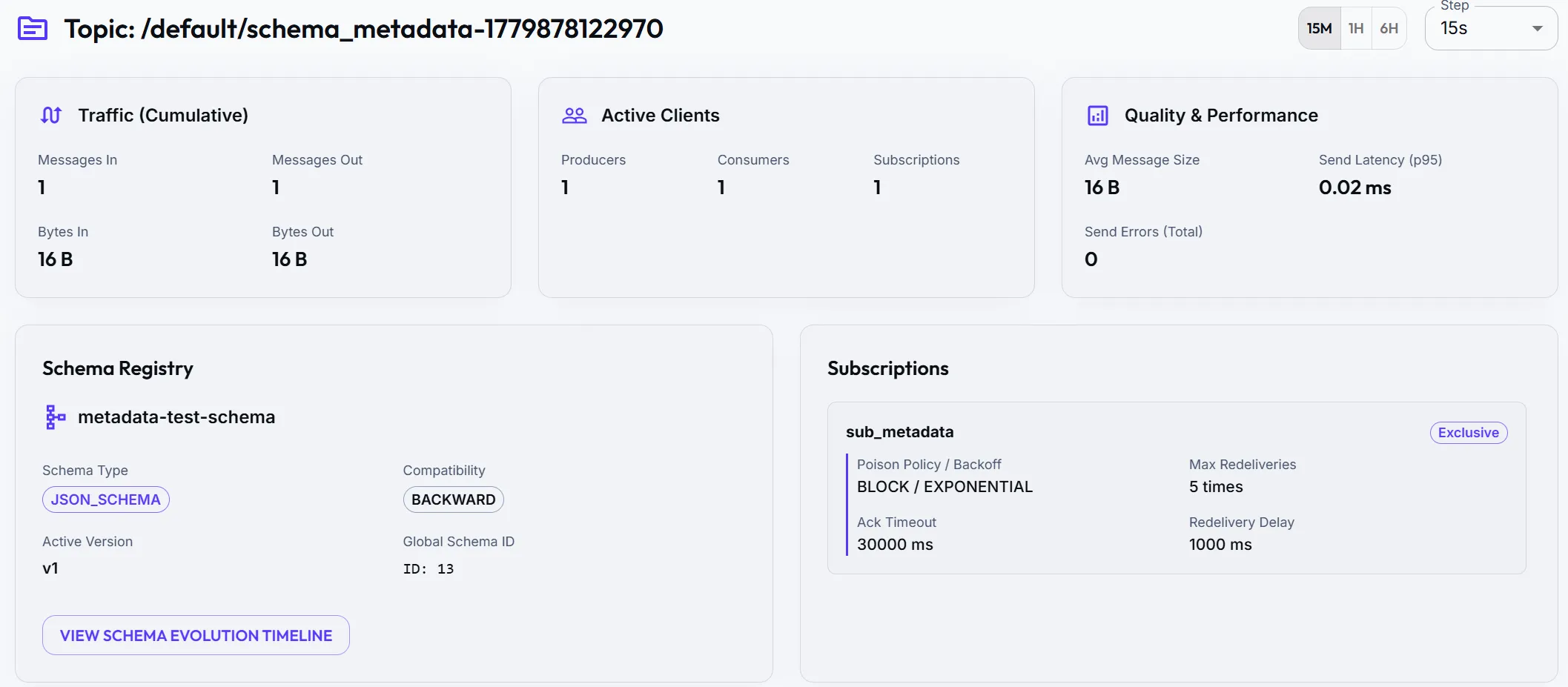
Task: Click the Quality & Performance chart icon
Action: (x=1098, y=115)
